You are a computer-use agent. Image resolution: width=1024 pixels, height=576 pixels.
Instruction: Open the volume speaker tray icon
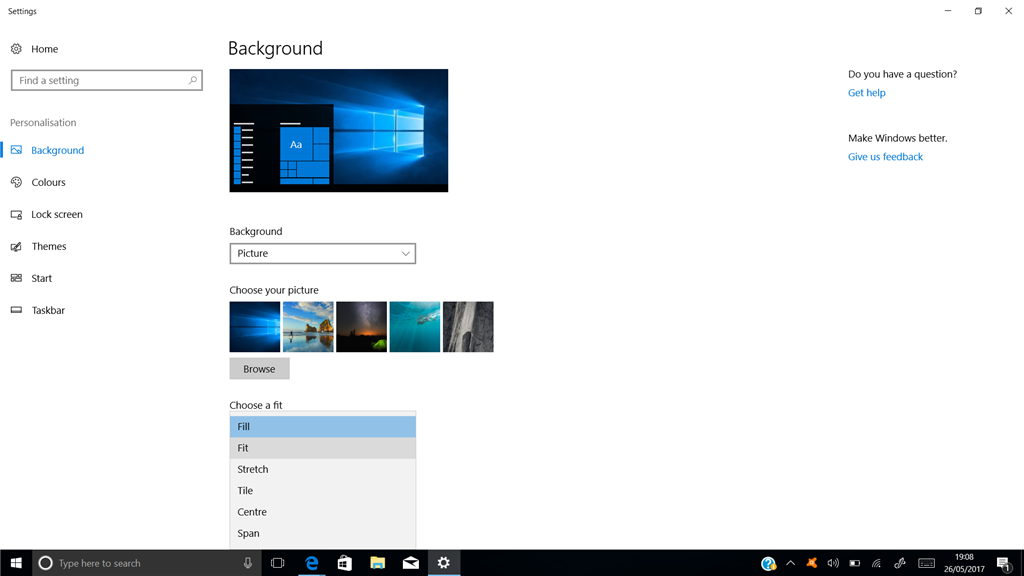[833, 563]
